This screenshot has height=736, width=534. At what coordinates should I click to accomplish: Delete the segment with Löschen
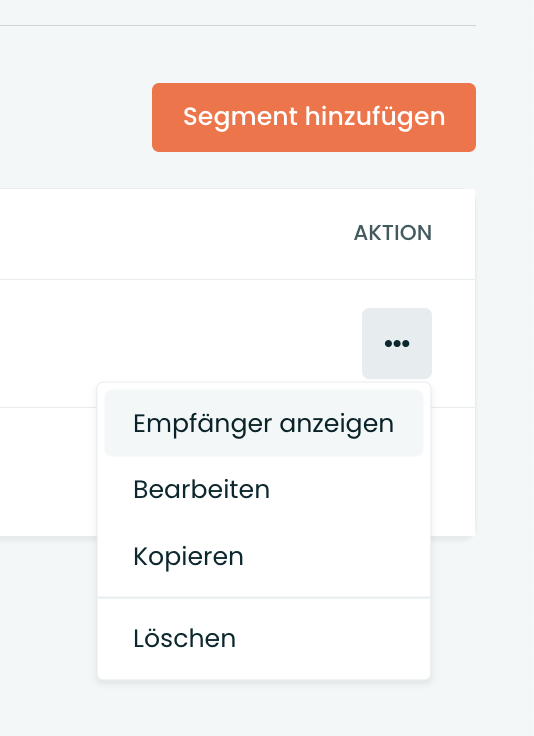click(x=264, y=638)
